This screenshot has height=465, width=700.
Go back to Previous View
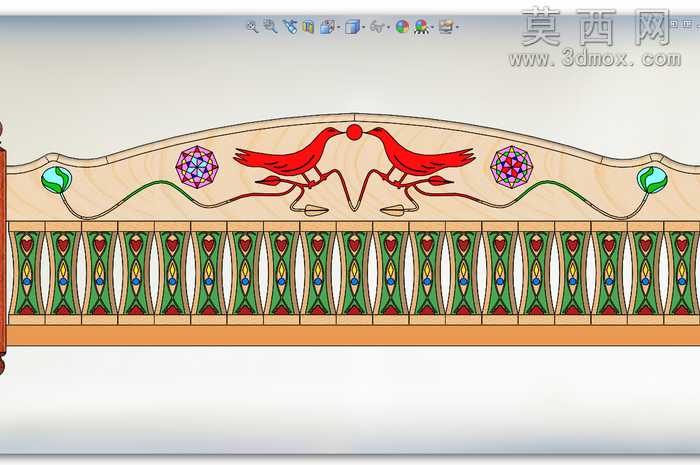click(x=290, y=27)
